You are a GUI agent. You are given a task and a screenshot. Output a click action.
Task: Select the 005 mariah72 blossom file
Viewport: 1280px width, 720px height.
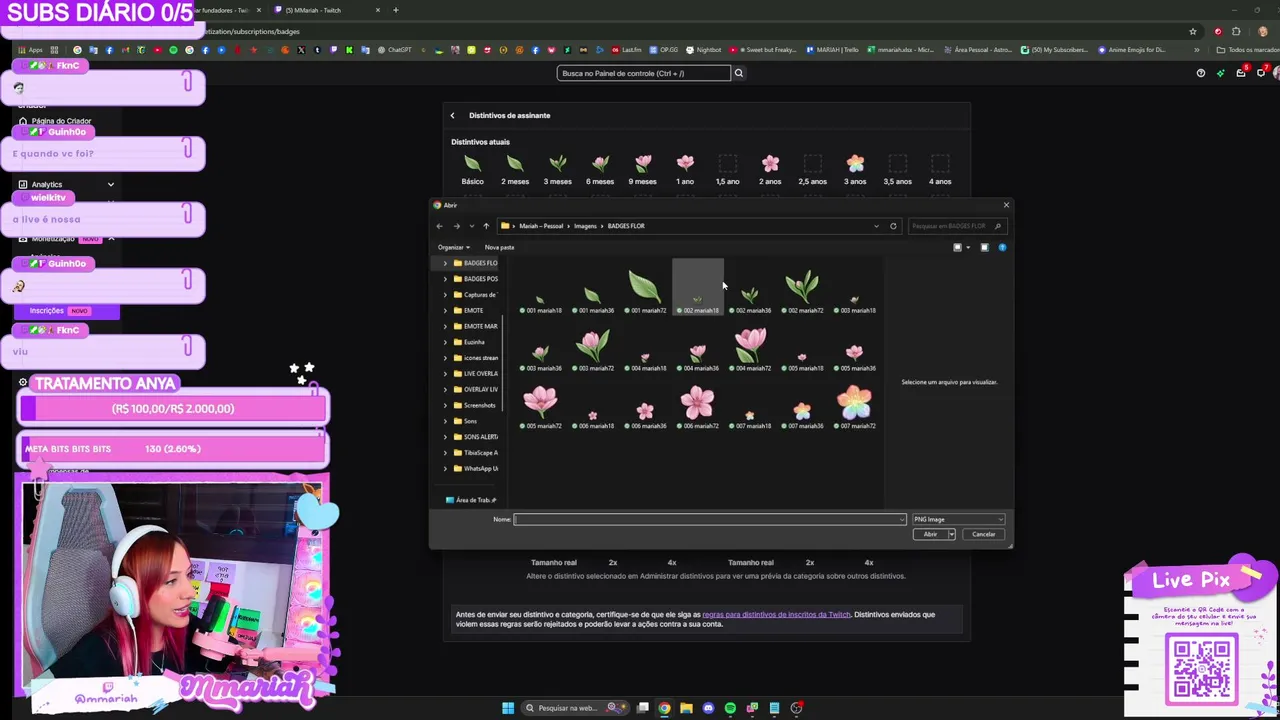pos(540,407)
